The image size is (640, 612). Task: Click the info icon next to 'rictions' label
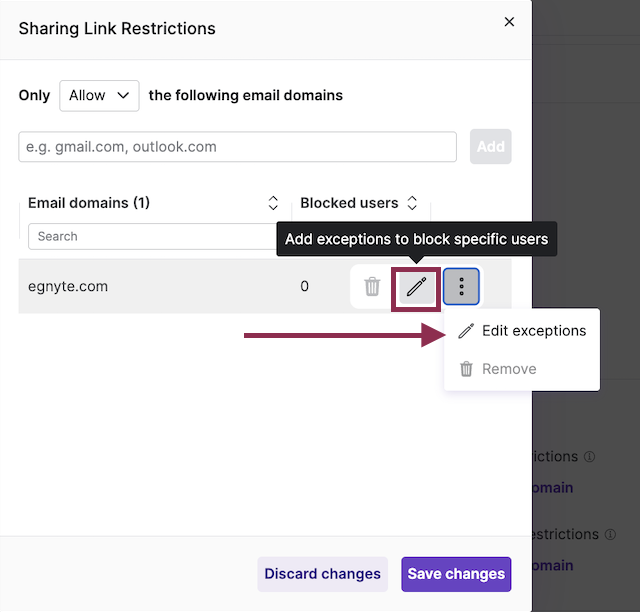(589, 457)
